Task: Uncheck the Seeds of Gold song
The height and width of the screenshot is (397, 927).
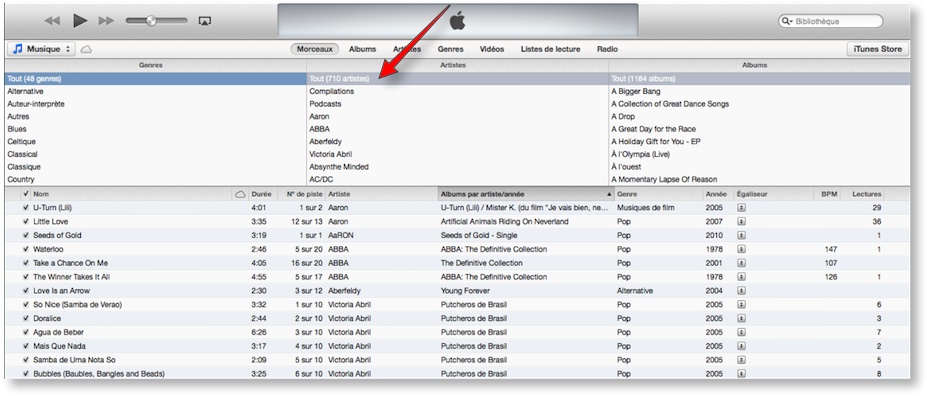Action: click(x=25, y=235)
